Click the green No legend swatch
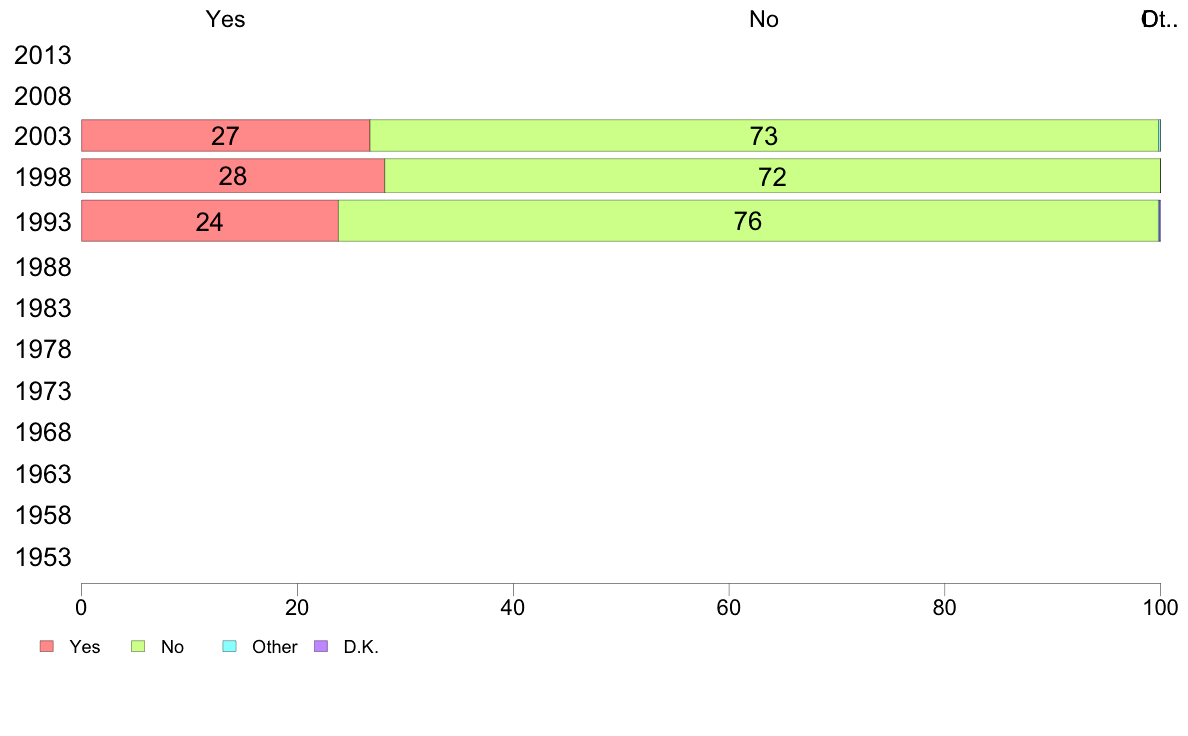This screenshot has height=736, width=1188. 138,646
